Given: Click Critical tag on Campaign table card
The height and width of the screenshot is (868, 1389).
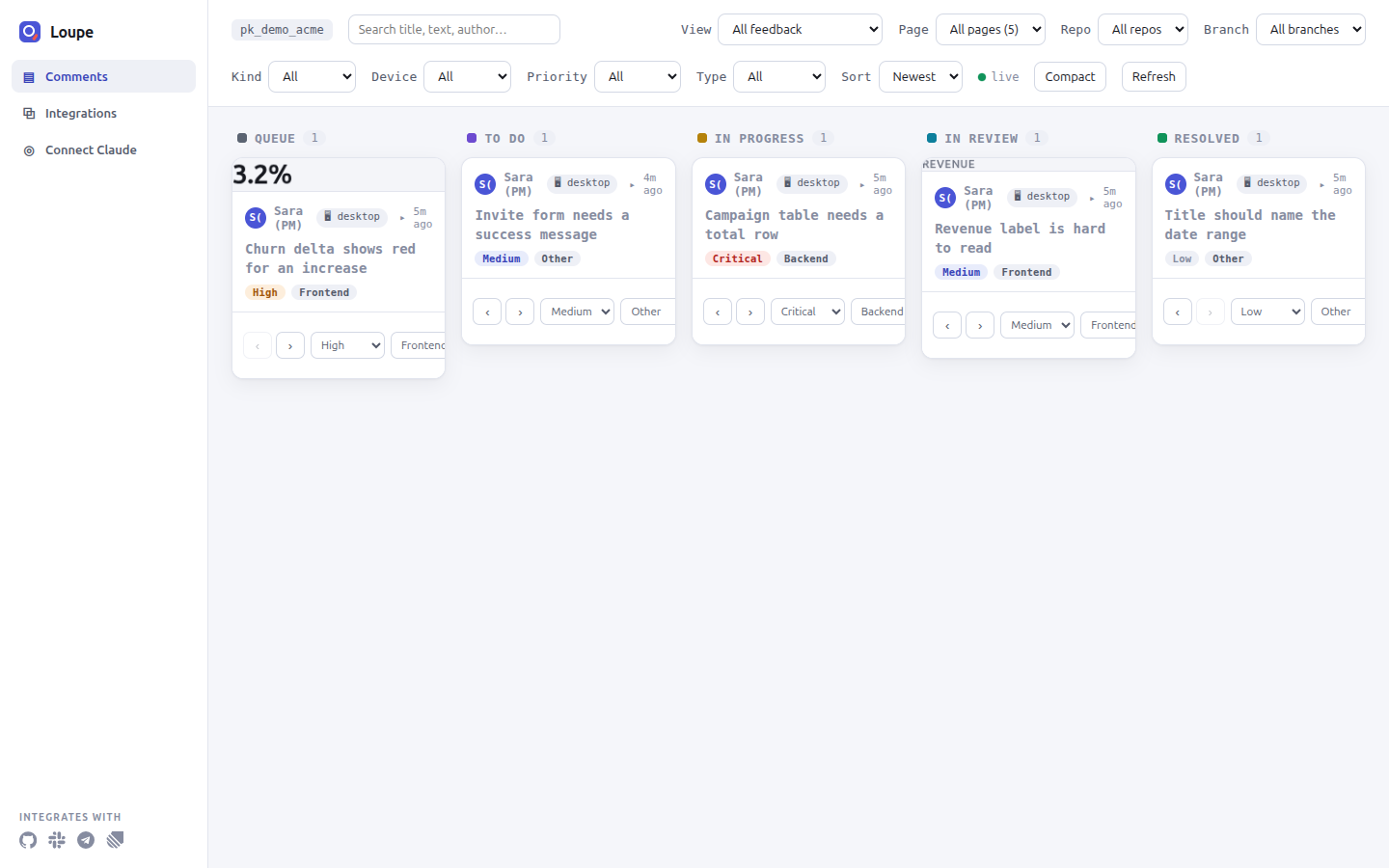Looking at the screenshot, I should pos(737,258).
